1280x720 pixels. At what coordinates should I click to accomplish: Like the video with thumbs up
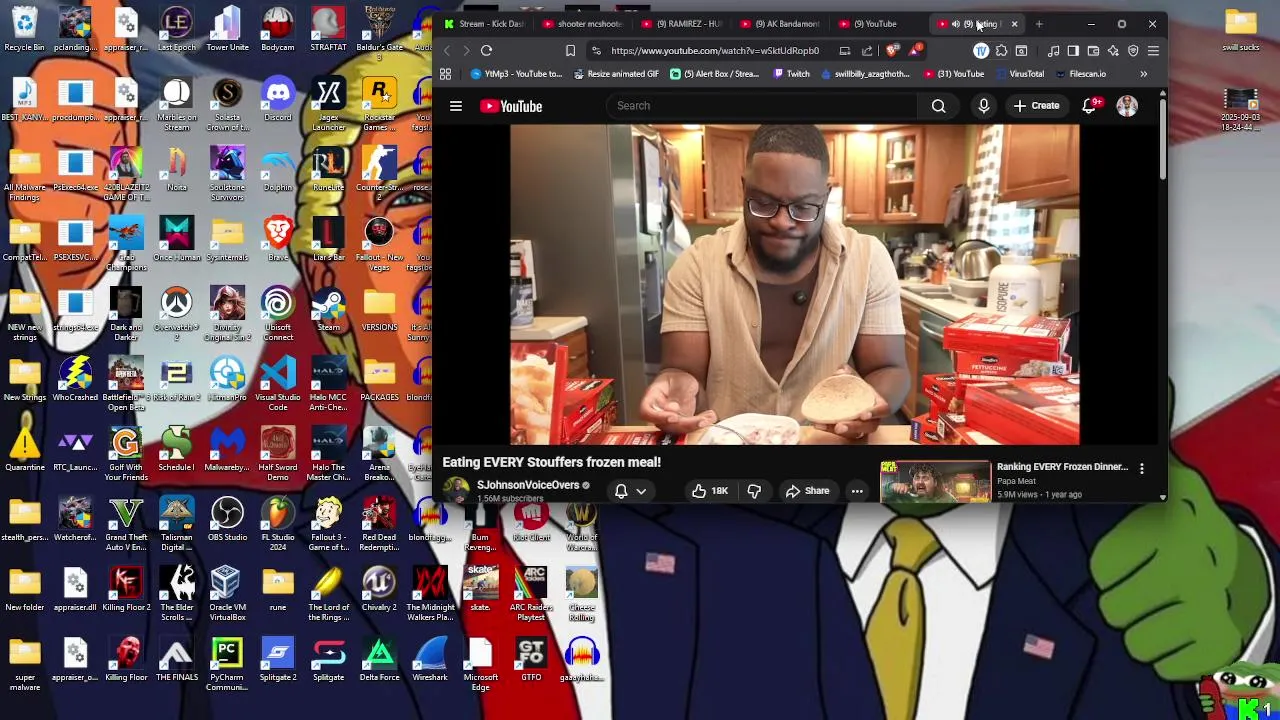pyautogui.click(x=710, y=491)
